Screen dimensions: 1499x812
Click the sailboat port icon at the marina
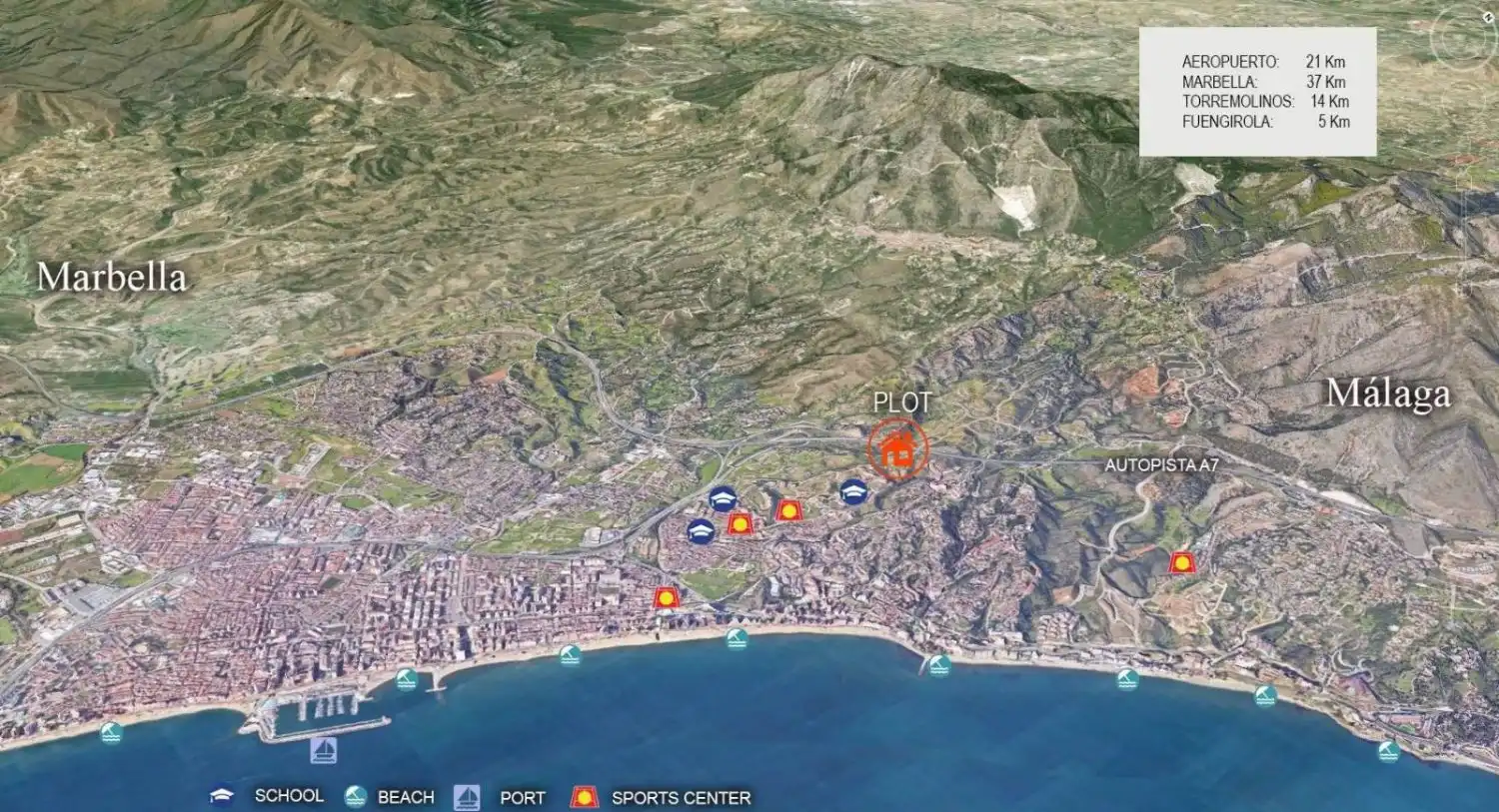323,750
